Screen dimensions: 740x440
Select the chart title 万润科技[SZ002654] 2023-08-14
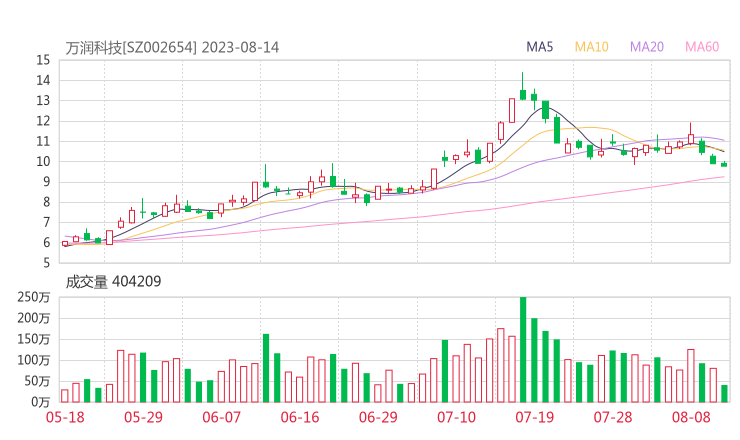pos(172,47)
